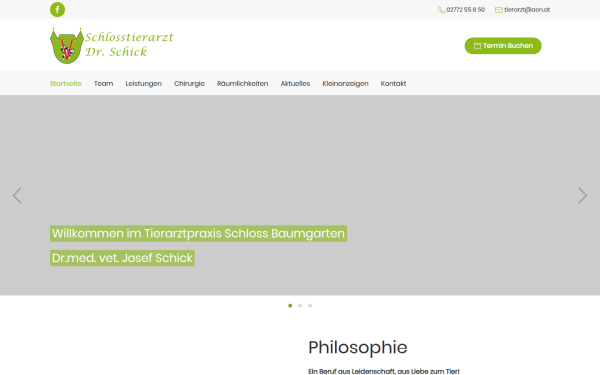The height and width of the screenshot is (375, 600).
Task: Open the Kleinanzeigen menu item
Action: pyautogui.click(x=345, y=83)
